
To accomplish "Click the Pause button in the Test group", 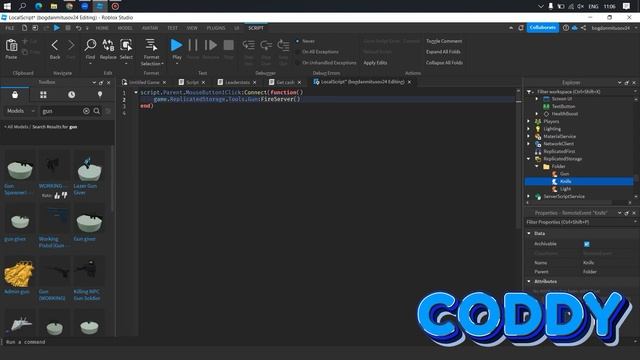I will pos(193,45).
